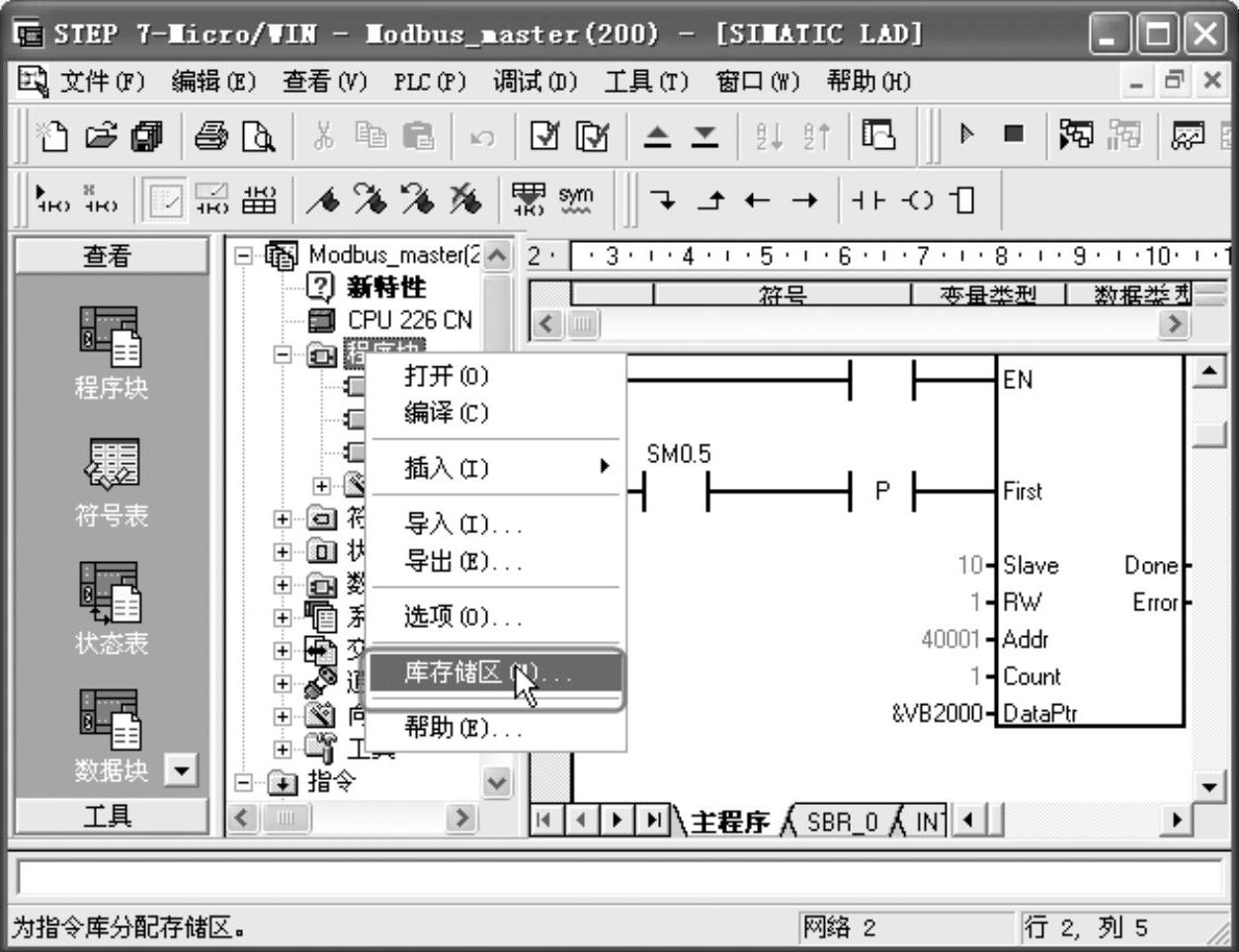Image resolution: width=1239 pixels, height=952 pixels.
Task: Click the line left arrow icon
Action: (x=758, y=200)
